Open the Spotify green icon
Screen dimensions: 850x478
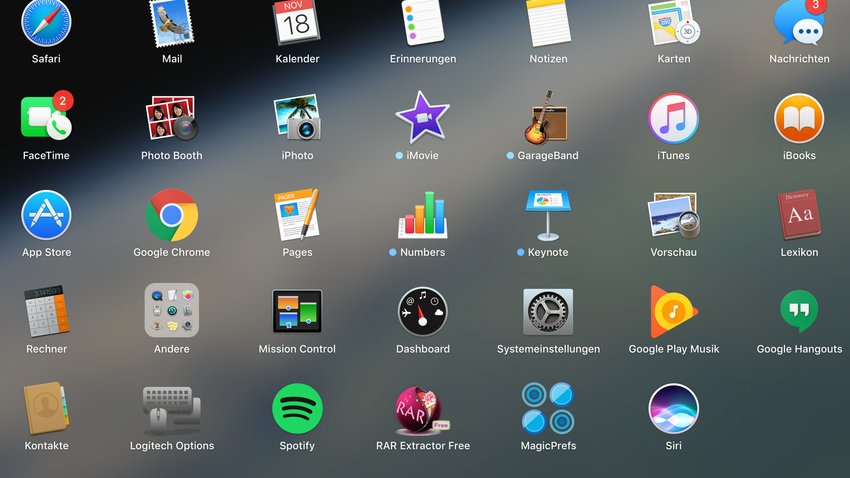(297, 409)
